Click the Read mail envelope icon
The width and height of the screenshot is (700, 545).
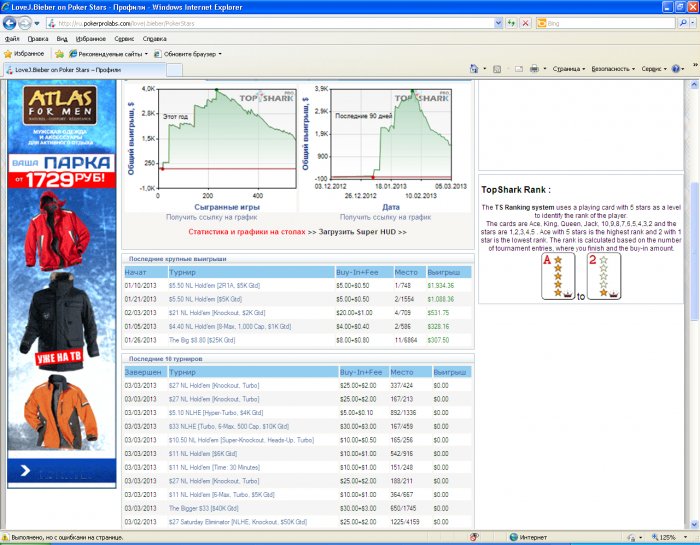pos(519,69)
